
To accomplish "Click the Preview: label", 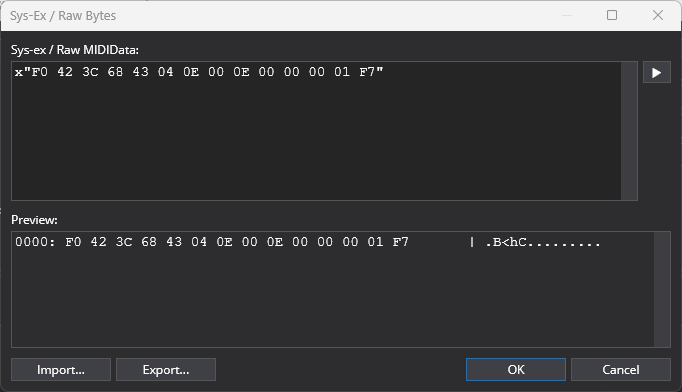I will pyautogui.click(x=34, y=220).
